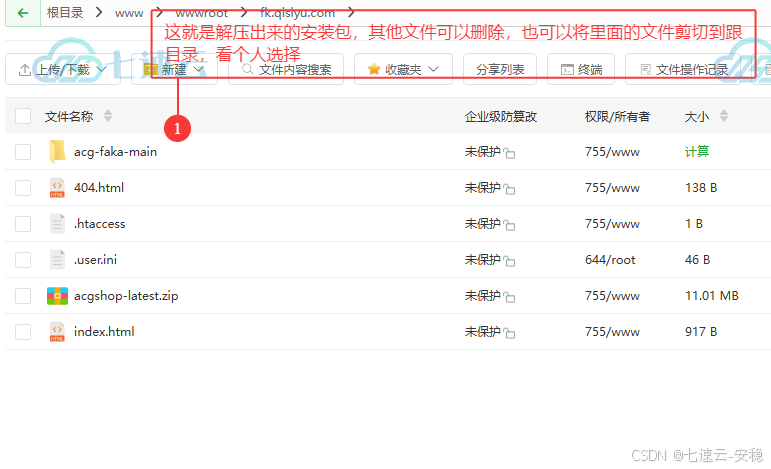Viewport: 771px width, 469px height.
Task: Click the acgshop-latest.zip file name
Action: click(126, 296)
